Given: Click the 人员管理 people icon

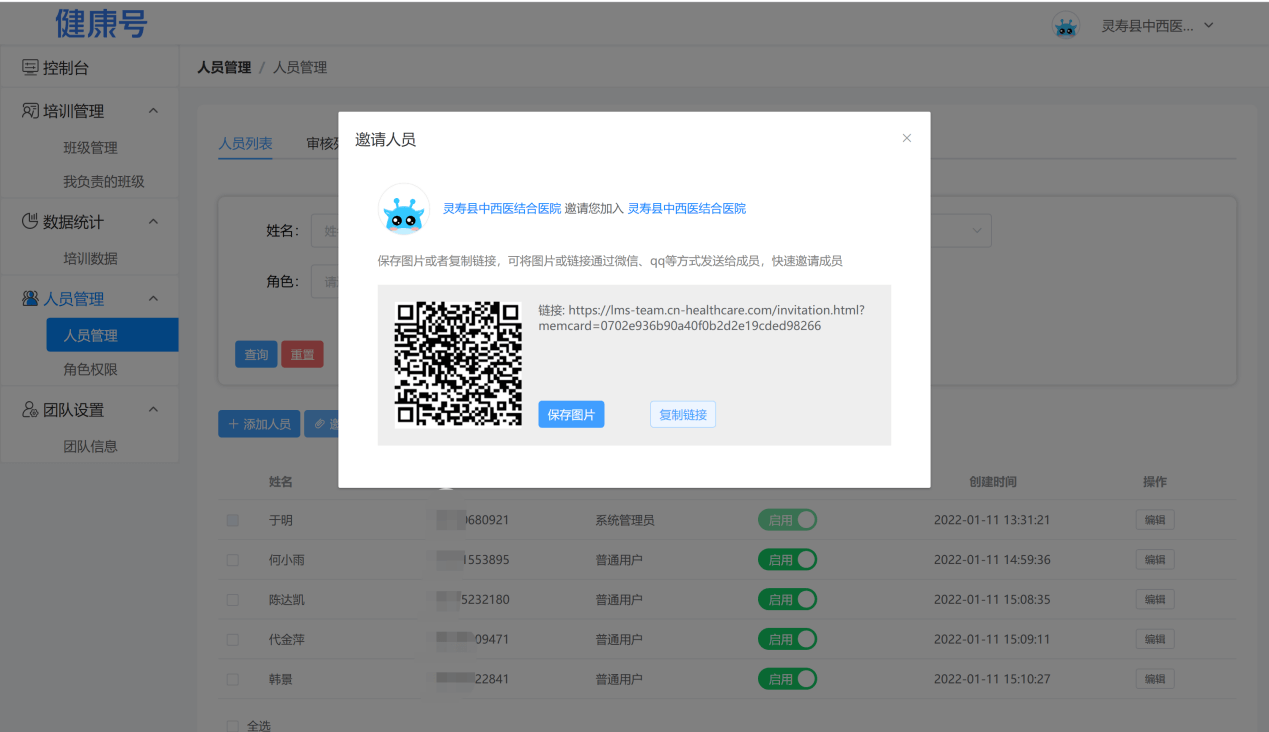Looking at the screenshot, I should [30, 298].
